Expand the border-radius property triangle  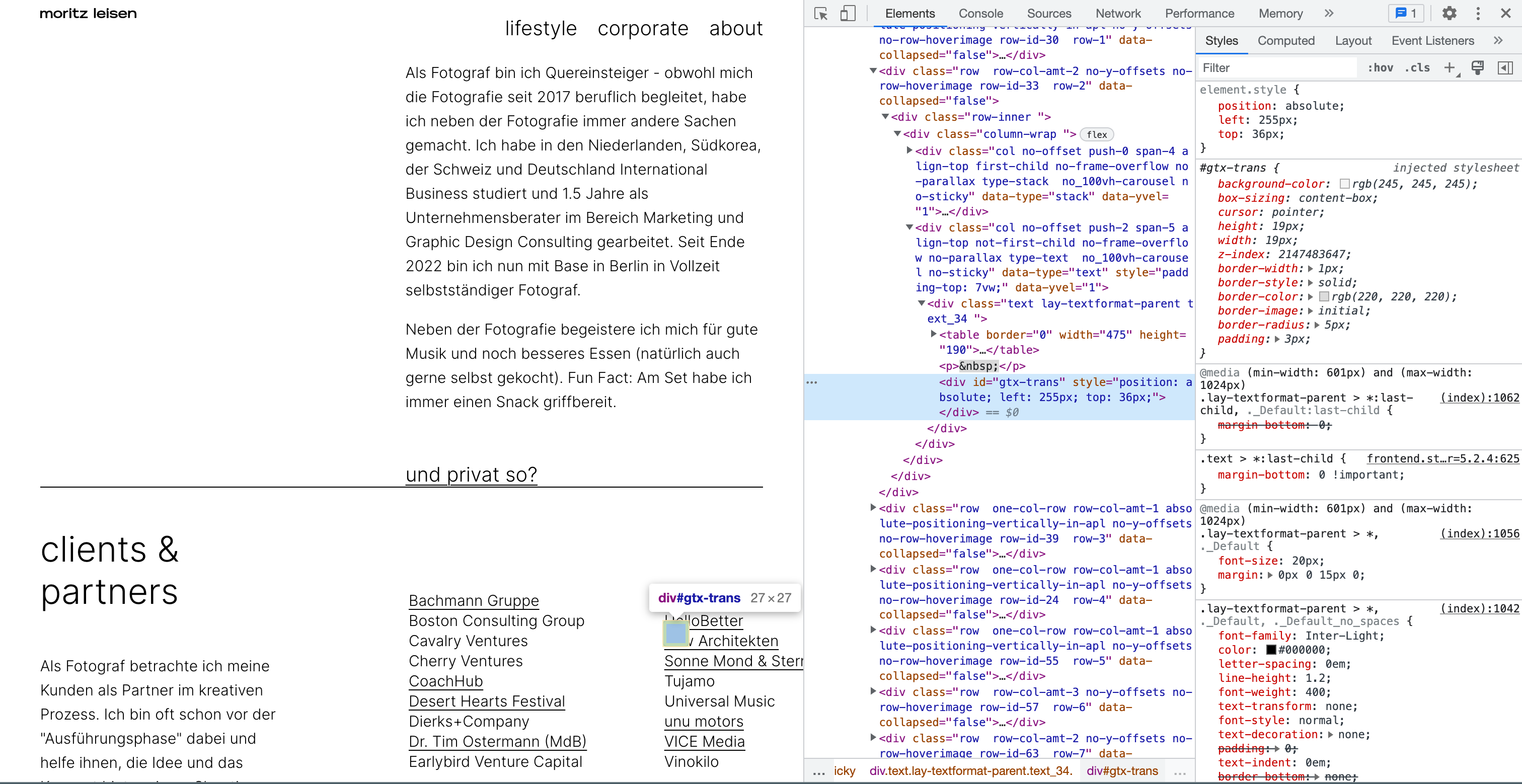point(1317,325)
